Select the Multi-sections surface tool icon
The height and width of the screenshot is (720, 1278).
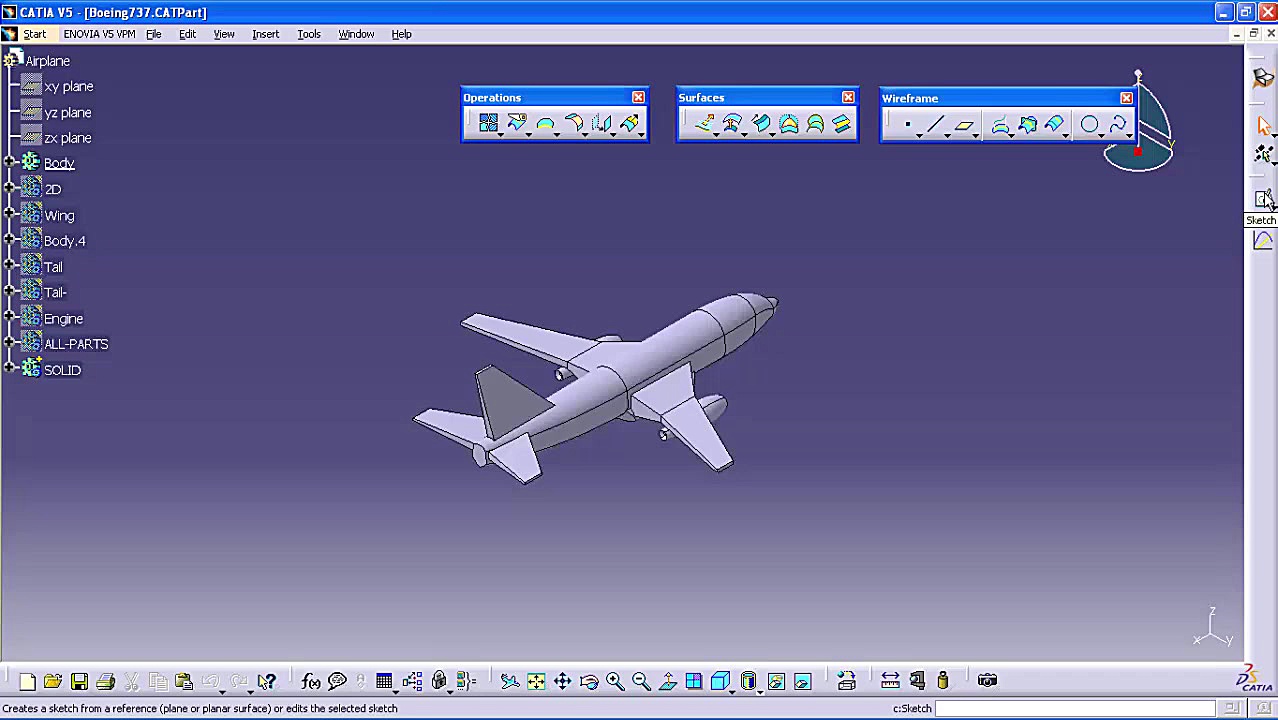point(815,123)
